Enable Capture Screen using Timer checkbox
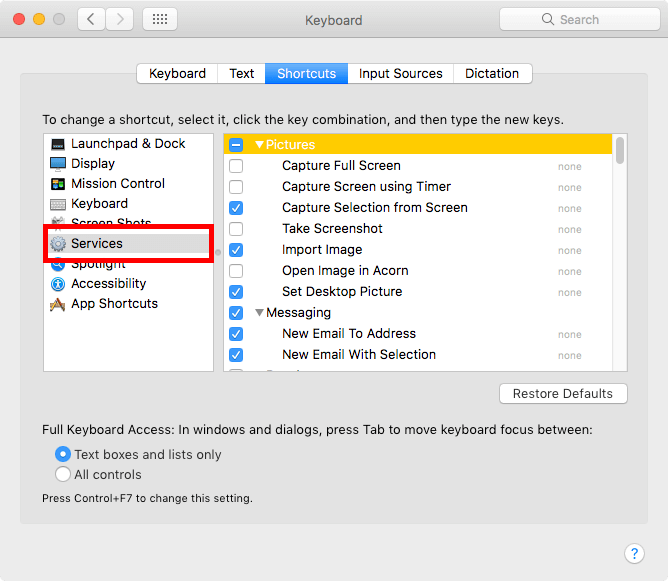 236,187
